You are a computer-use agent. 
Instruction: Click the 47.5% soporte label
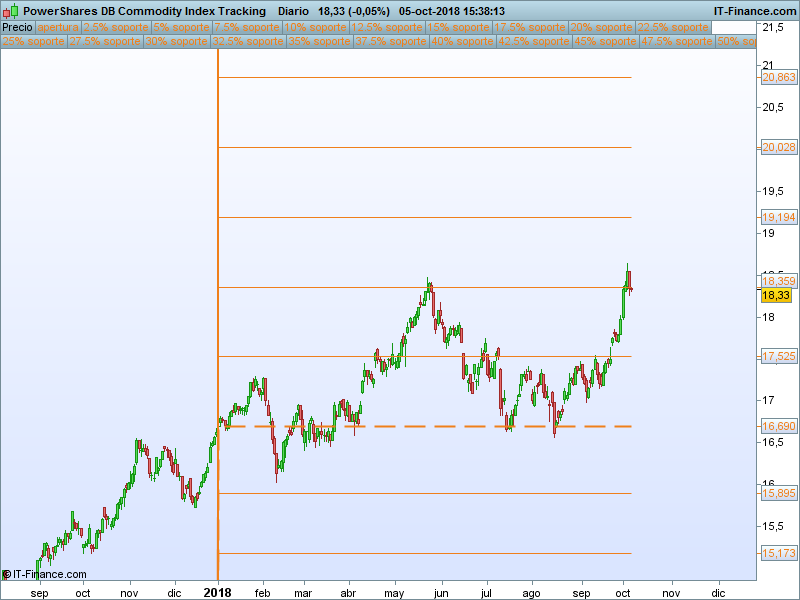(x=676, y=41)
